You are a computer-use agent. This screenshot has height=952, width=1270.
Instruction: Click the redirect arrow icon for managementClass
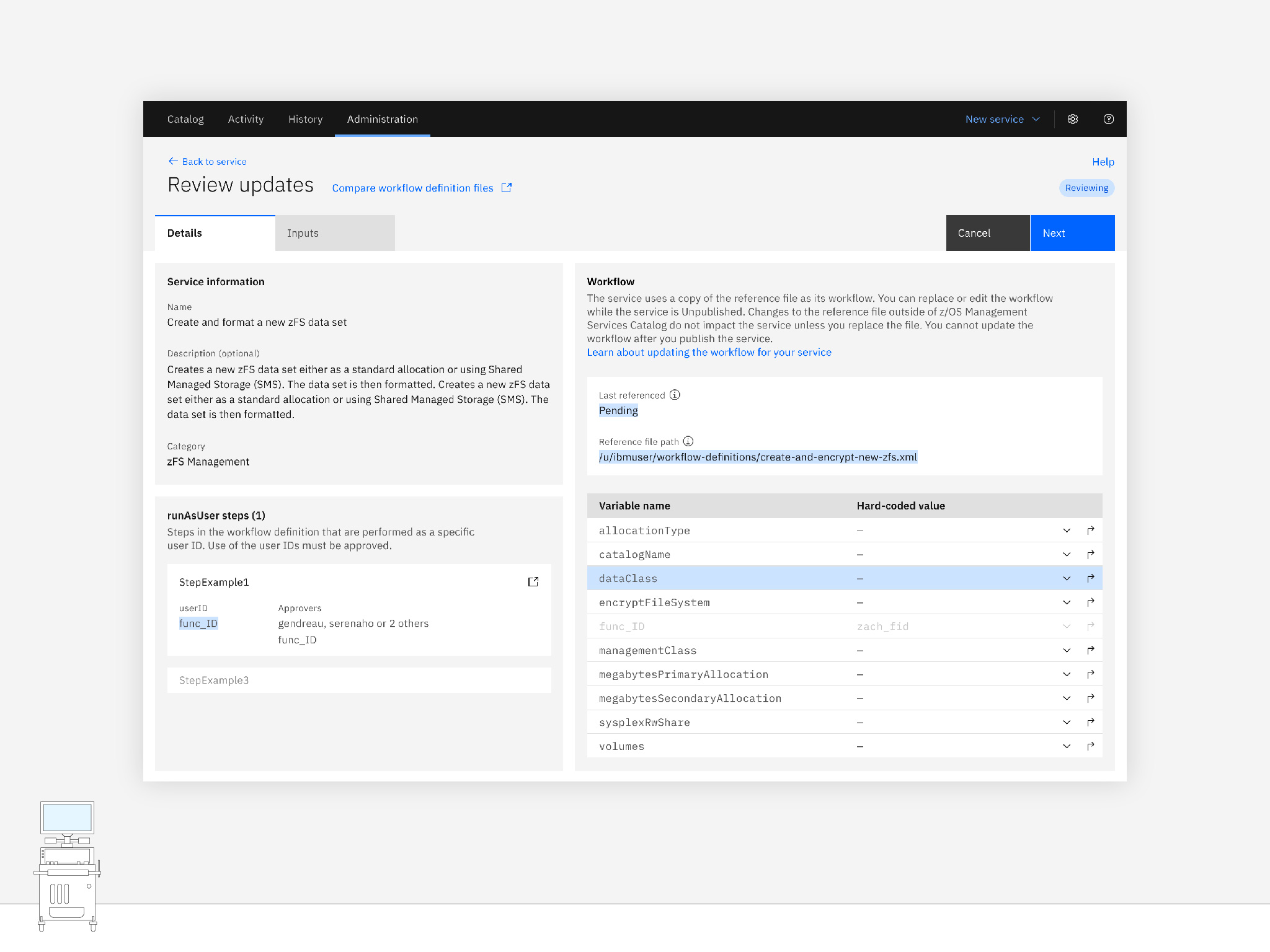[1091, 650]
